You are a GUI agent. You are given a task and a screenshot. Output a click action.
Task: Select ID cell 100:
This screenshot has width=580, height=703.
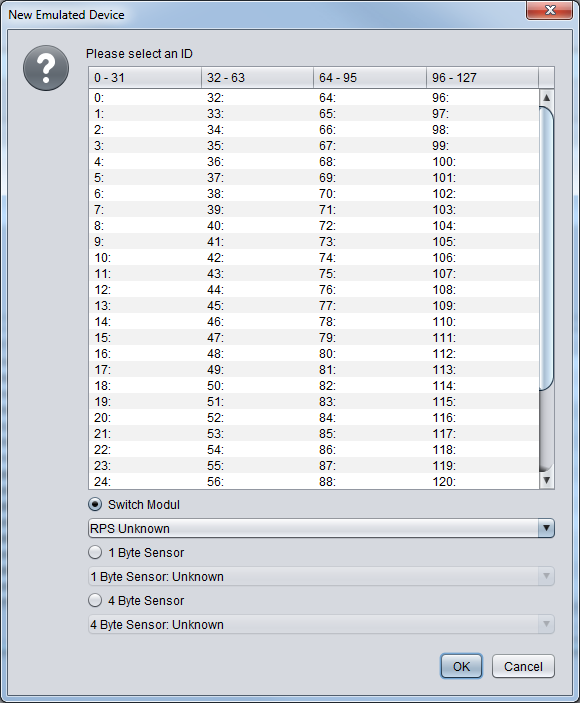point(483,161)
